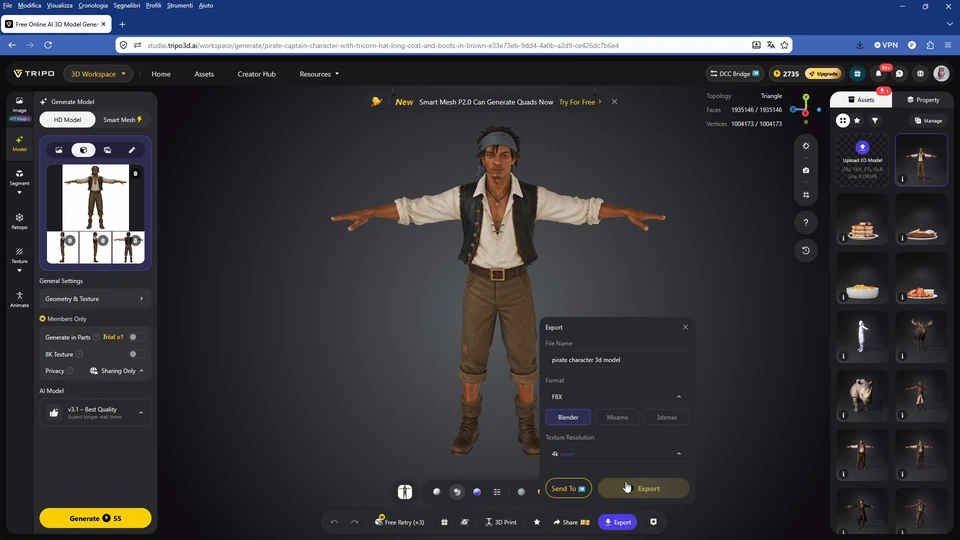Show favorites with assets star filter
This screenshot has height=540, width=960.
(857, 121)
